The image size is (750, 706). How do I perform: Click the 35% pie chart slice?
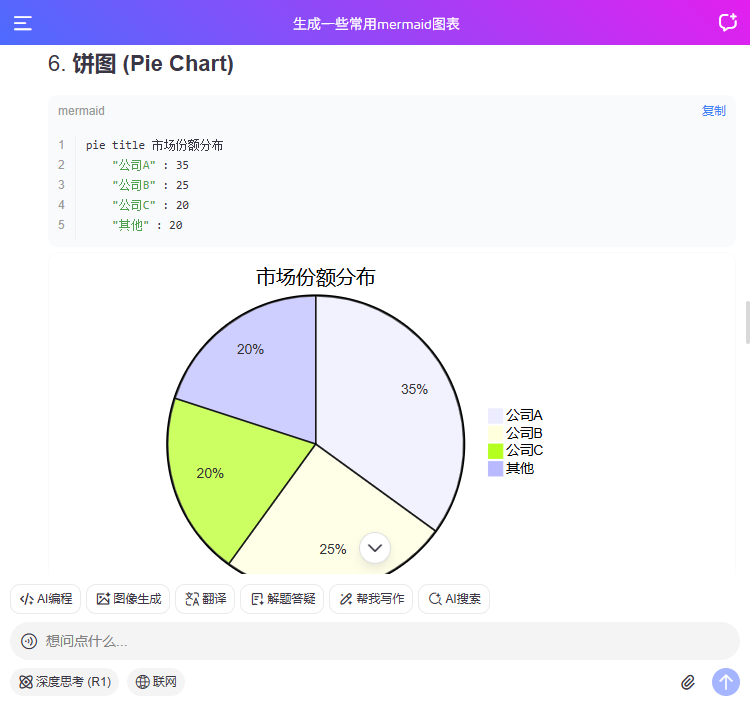click(x=400, y=400)
